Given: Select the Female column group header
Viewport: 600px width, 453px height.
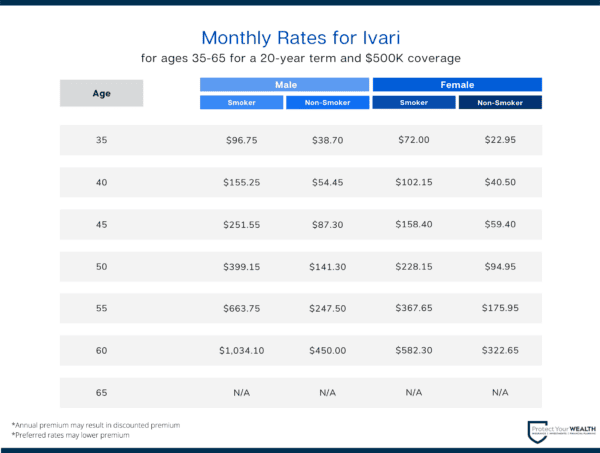Looking at the screenshot, I should pos(457,85).
